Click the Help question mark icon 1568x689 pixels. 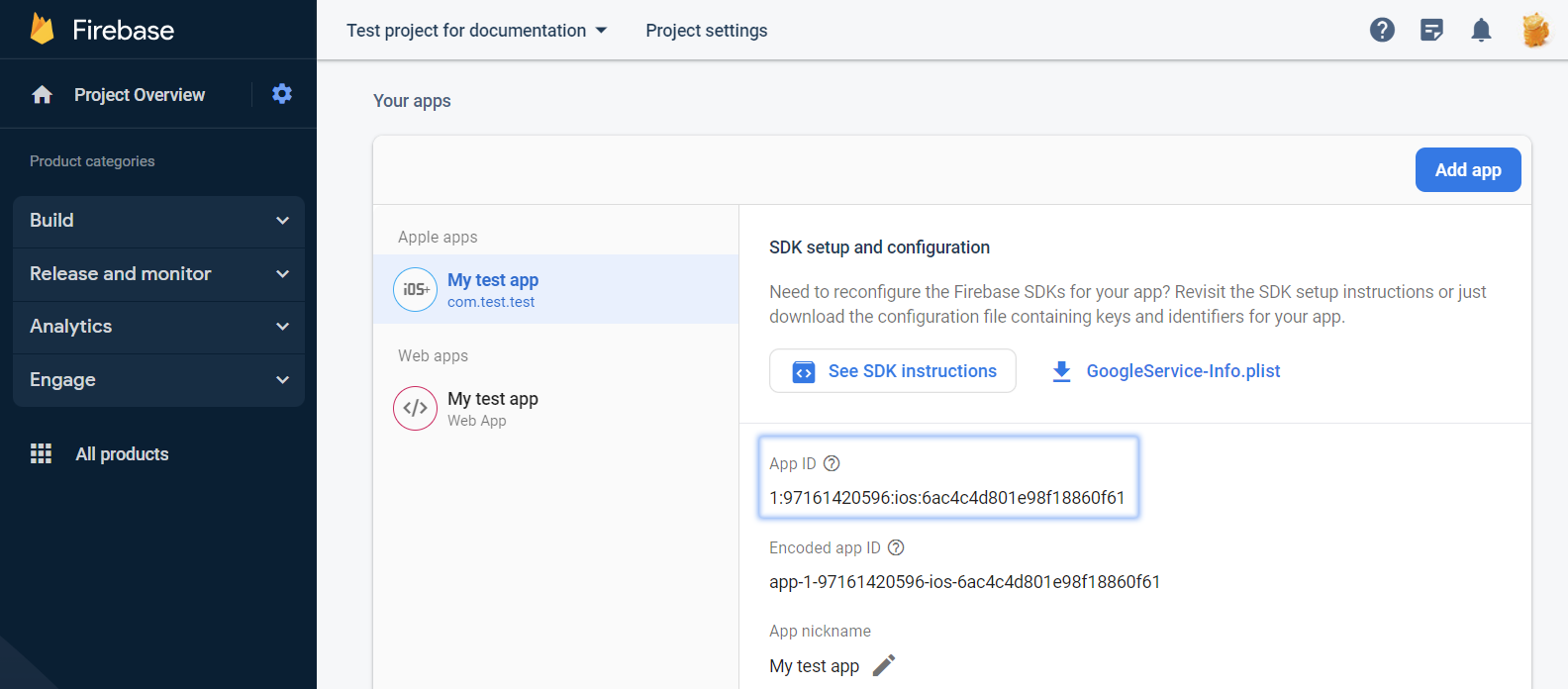click(x=1382, y=30)
